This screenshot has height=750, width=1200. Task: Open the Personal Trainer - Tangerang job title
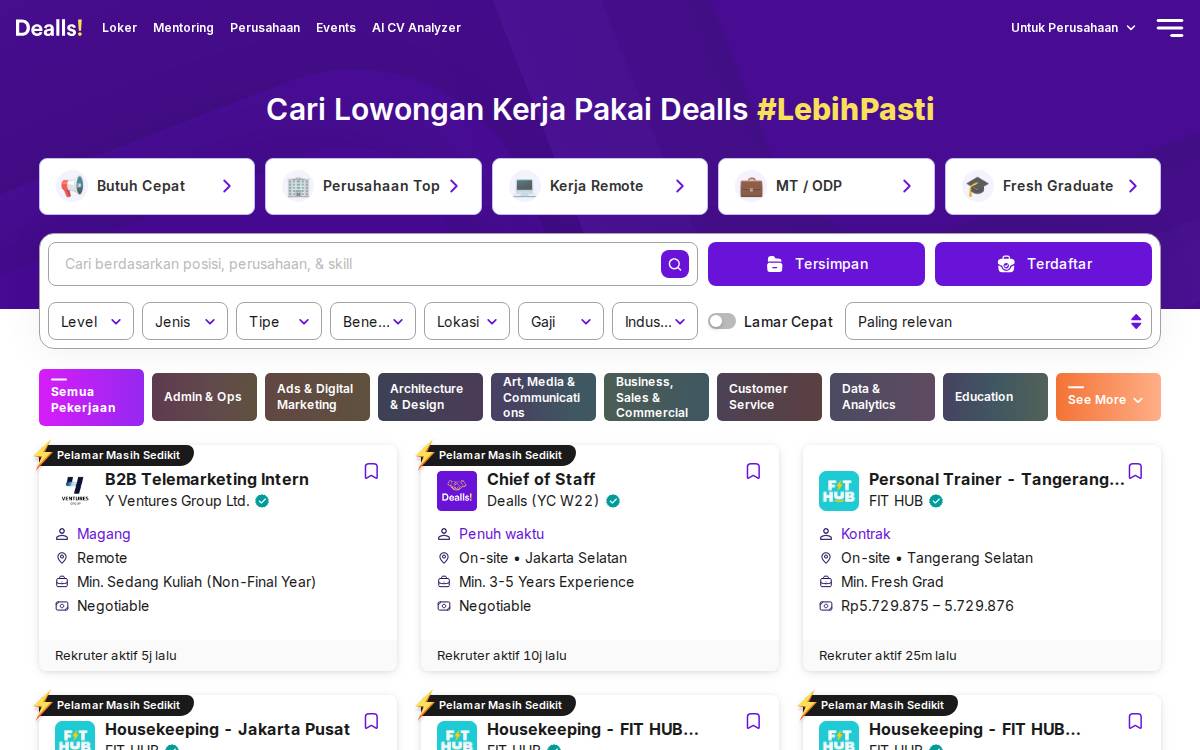pos(997,479)
